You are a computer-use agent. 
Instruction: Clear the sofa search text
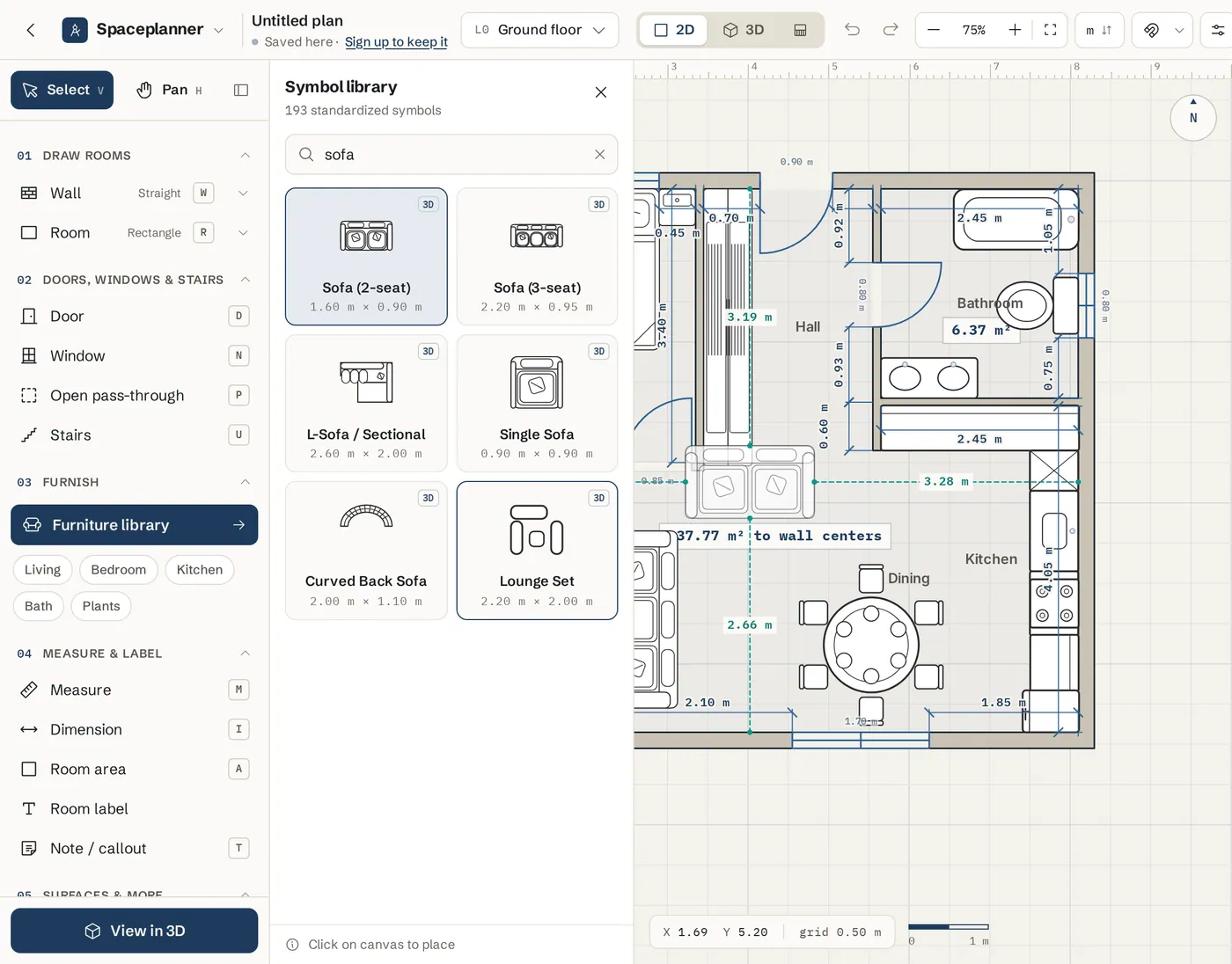[599, 155]
